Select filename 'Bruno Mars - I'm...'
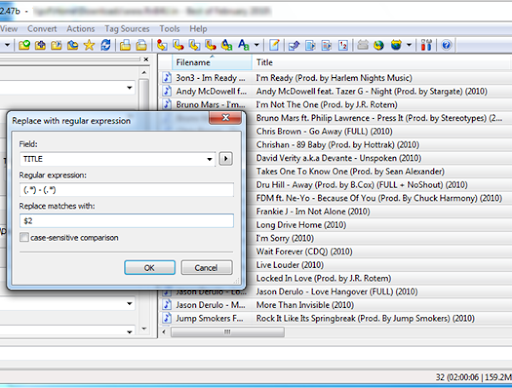 pos(210,105)
